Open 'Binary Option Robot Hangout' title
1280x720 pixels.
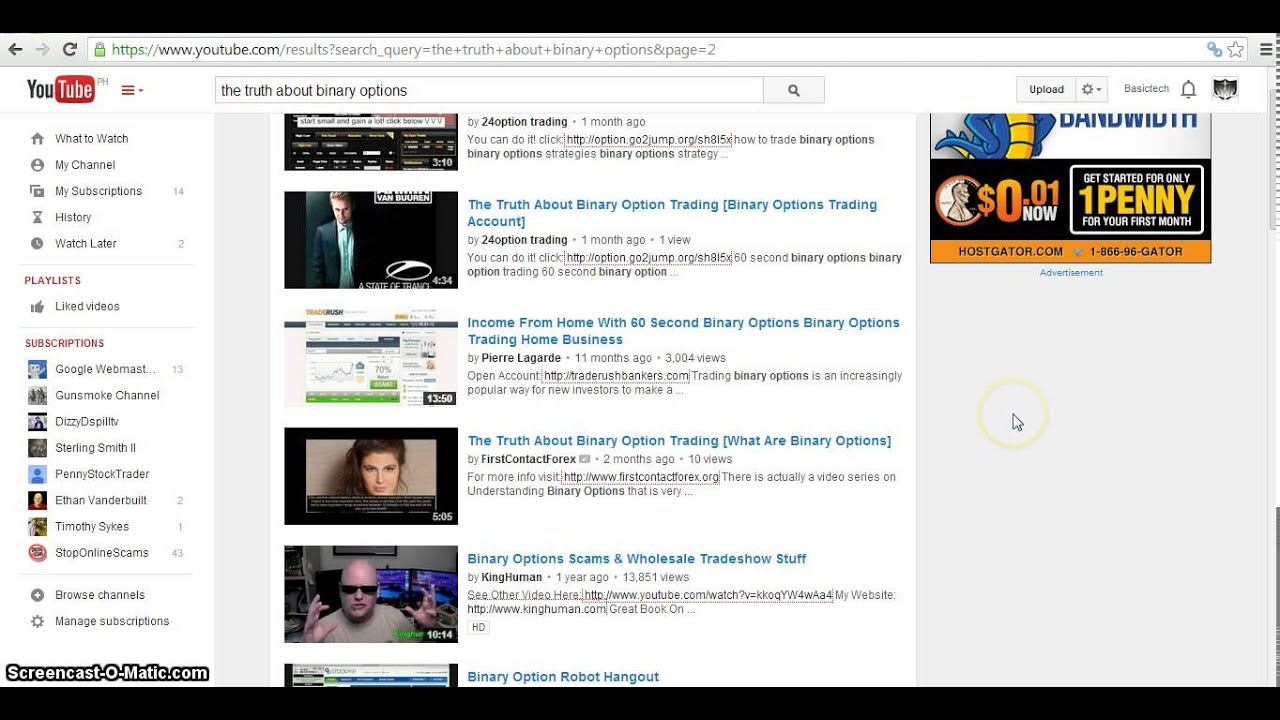click(563, 677)
